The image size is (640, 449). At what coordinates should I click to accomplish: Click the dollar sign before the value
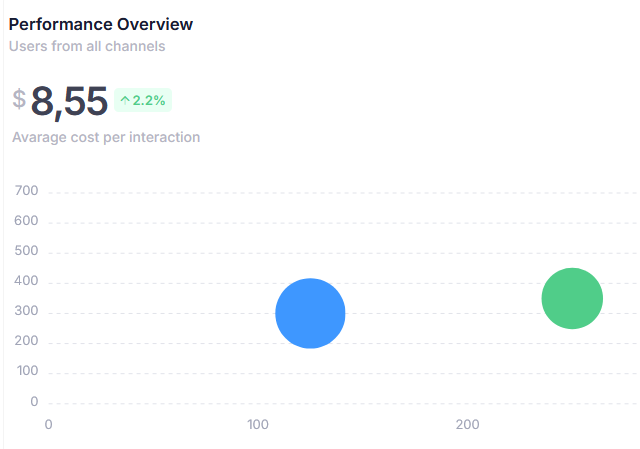pyautogui.click(x=19, y=99)
